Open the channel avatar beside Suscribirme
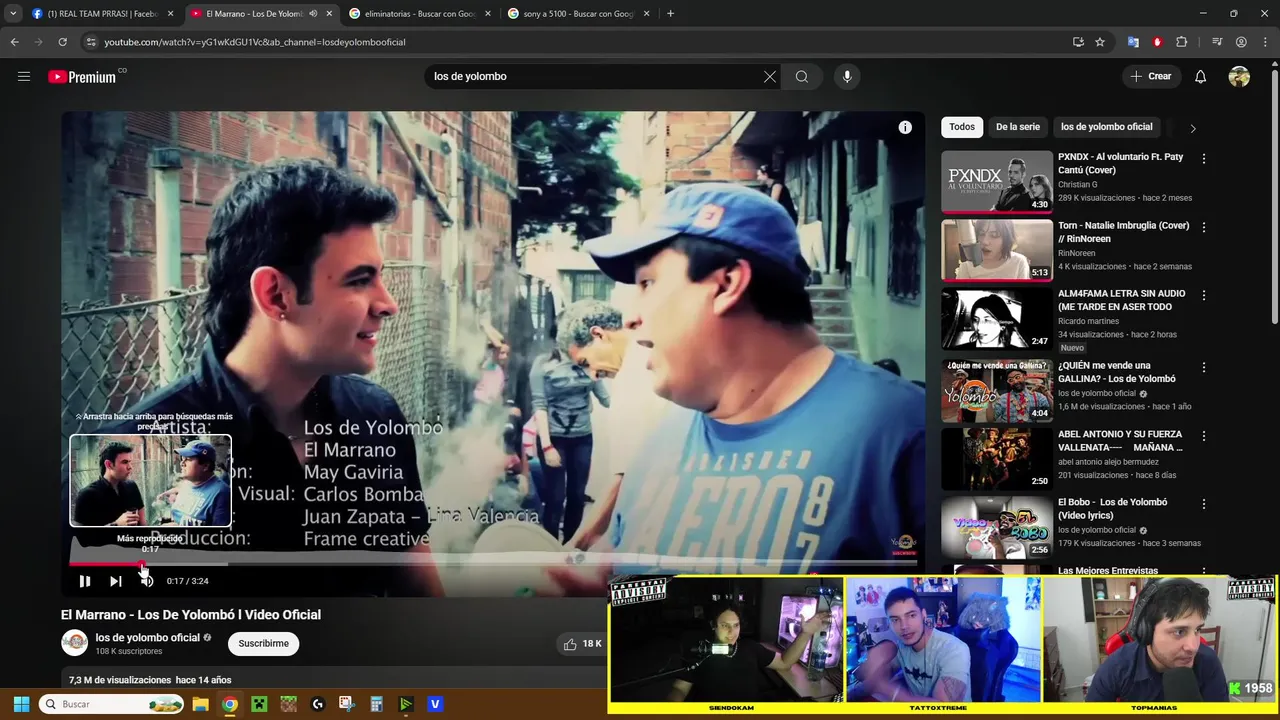 75,643
